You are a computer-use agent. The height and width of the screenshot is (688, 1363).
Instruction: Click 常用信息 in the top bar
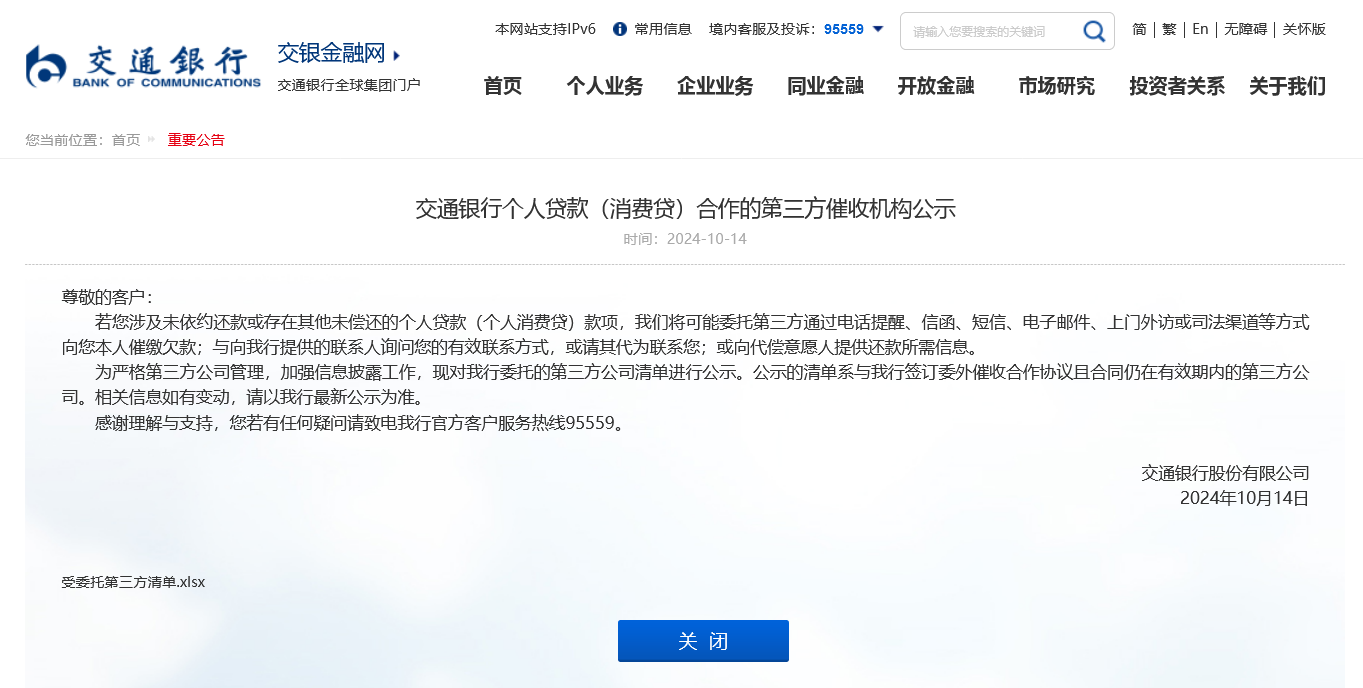[663, 29]
